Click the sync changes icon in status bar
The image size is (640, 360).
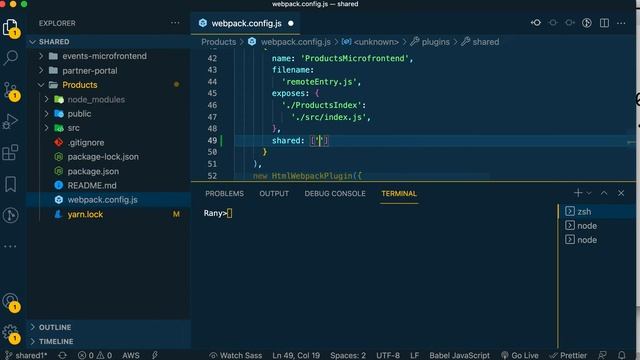click(x=62, y=355)
